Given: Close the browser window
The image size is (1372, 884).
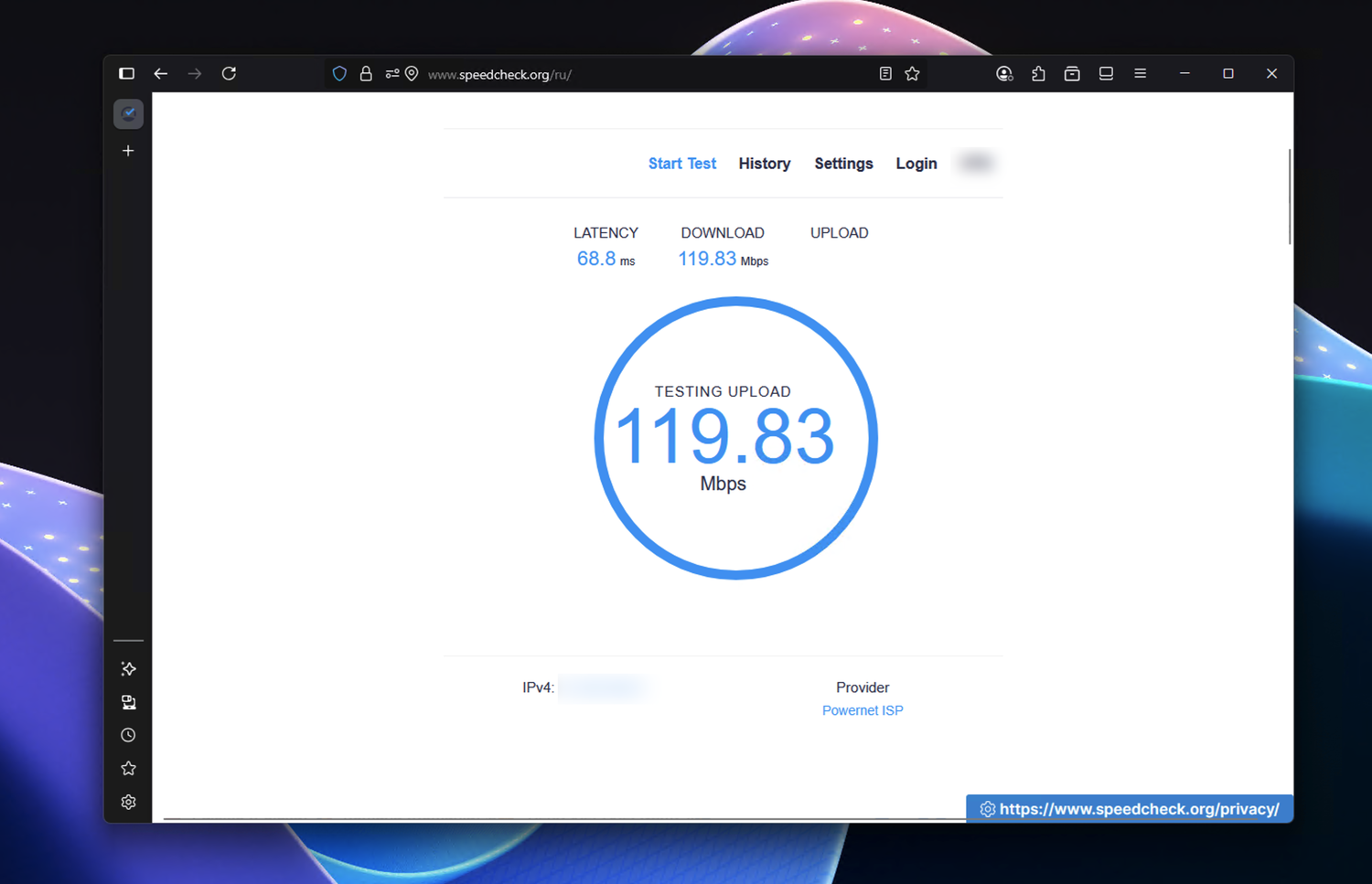Looking at the screenshot, I should tap(1271, 74).
